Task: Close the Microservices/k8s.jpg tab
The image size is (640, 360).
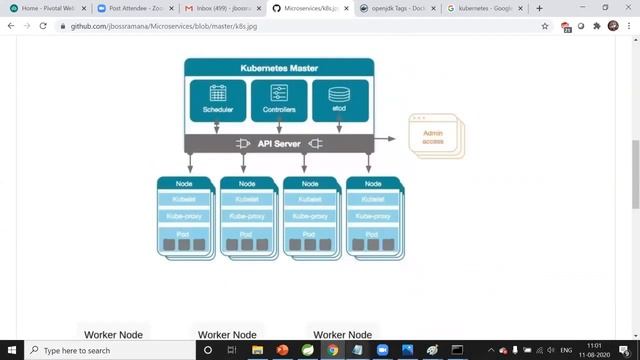Action: (x=346, y=8)
